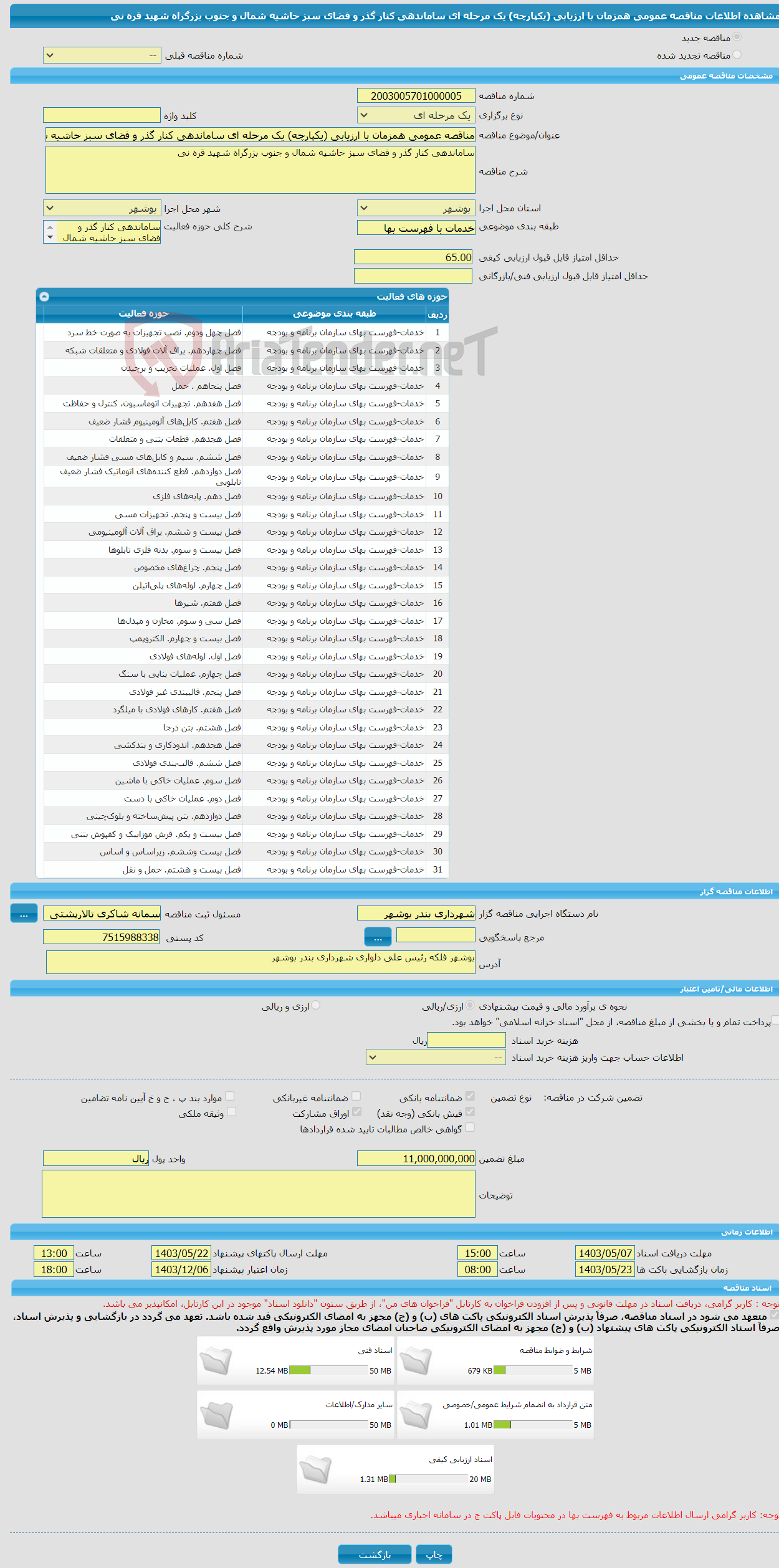Click the شماره مناقصه number field

pyautogui.click(x=416, y=95)
